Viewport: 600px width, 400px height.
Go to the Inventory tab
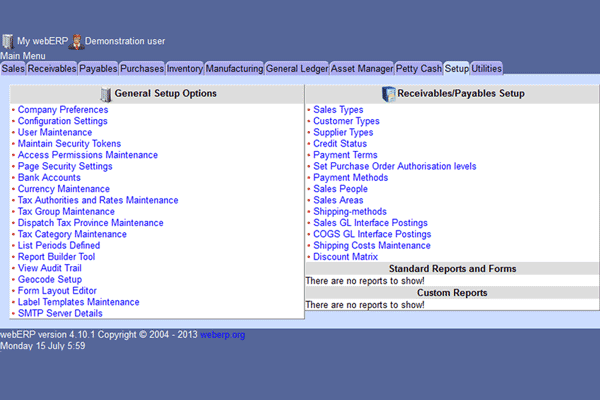click(x=184, y=69)
